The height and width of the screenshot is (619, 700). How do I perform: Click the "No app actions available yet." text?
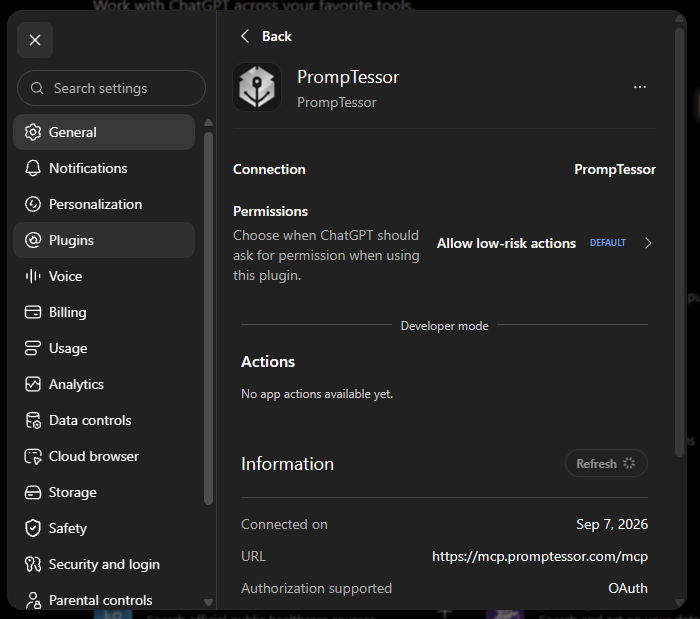(x=317, y=394)
